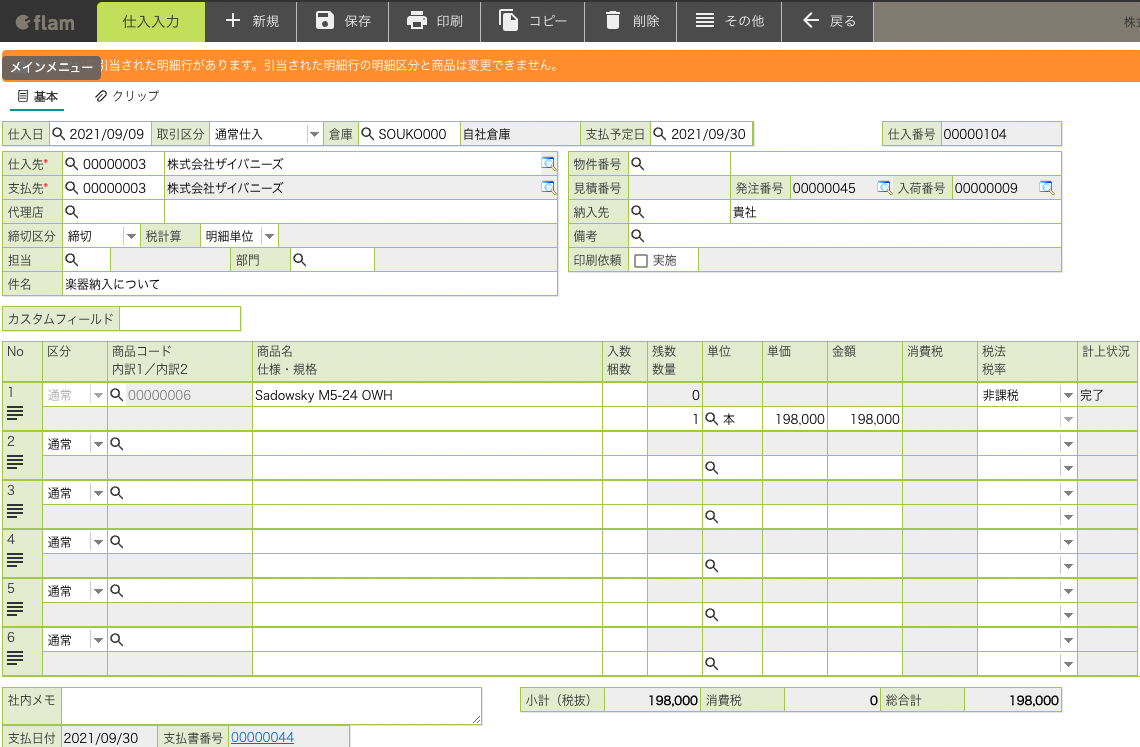The height and width of the screenshot is (747, 1140).
Task: Open the 税計算 明細単位 dropdown
Action: click(270, 236)
